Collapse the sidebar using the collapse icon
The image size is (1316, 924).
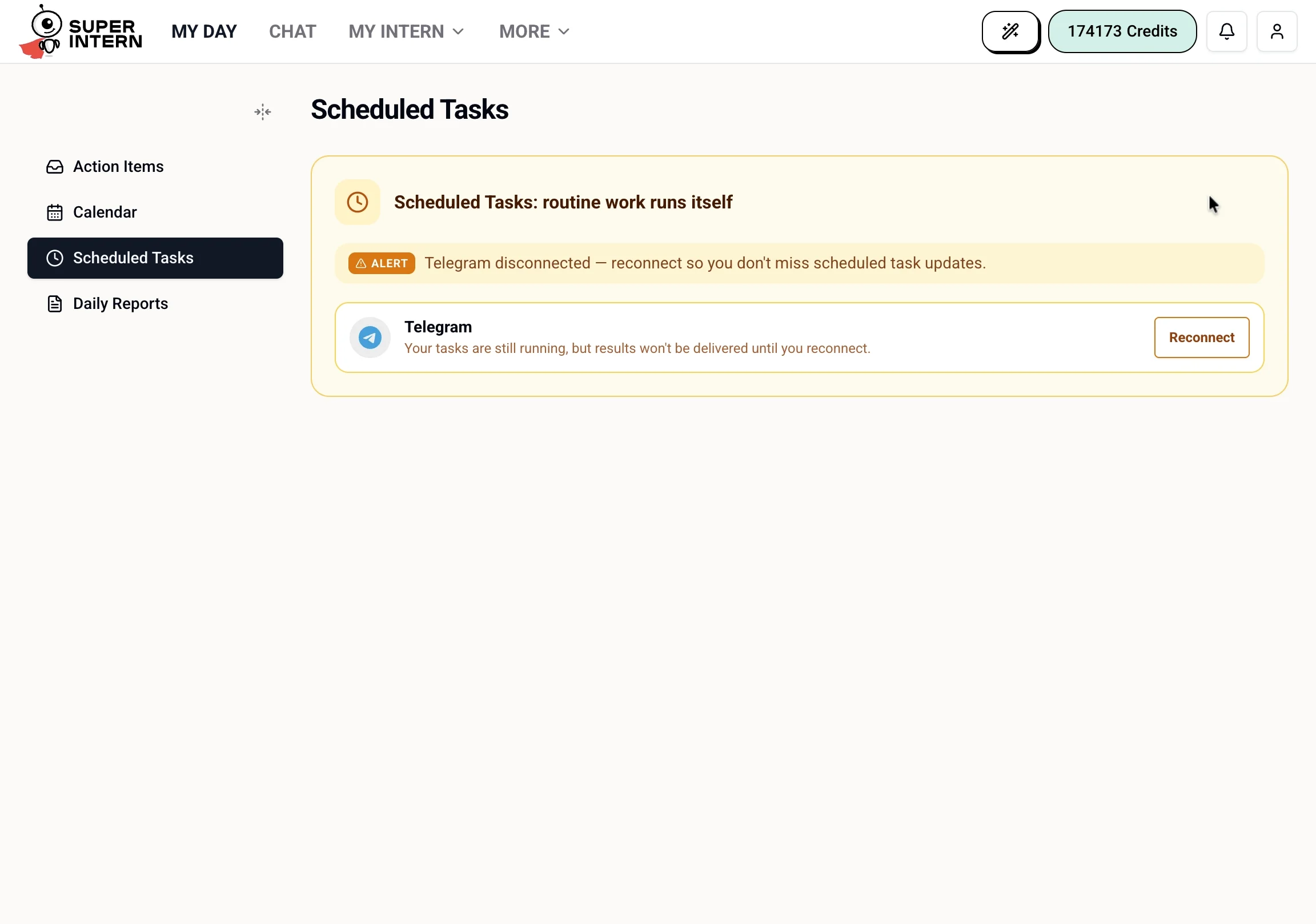point(263,112)
